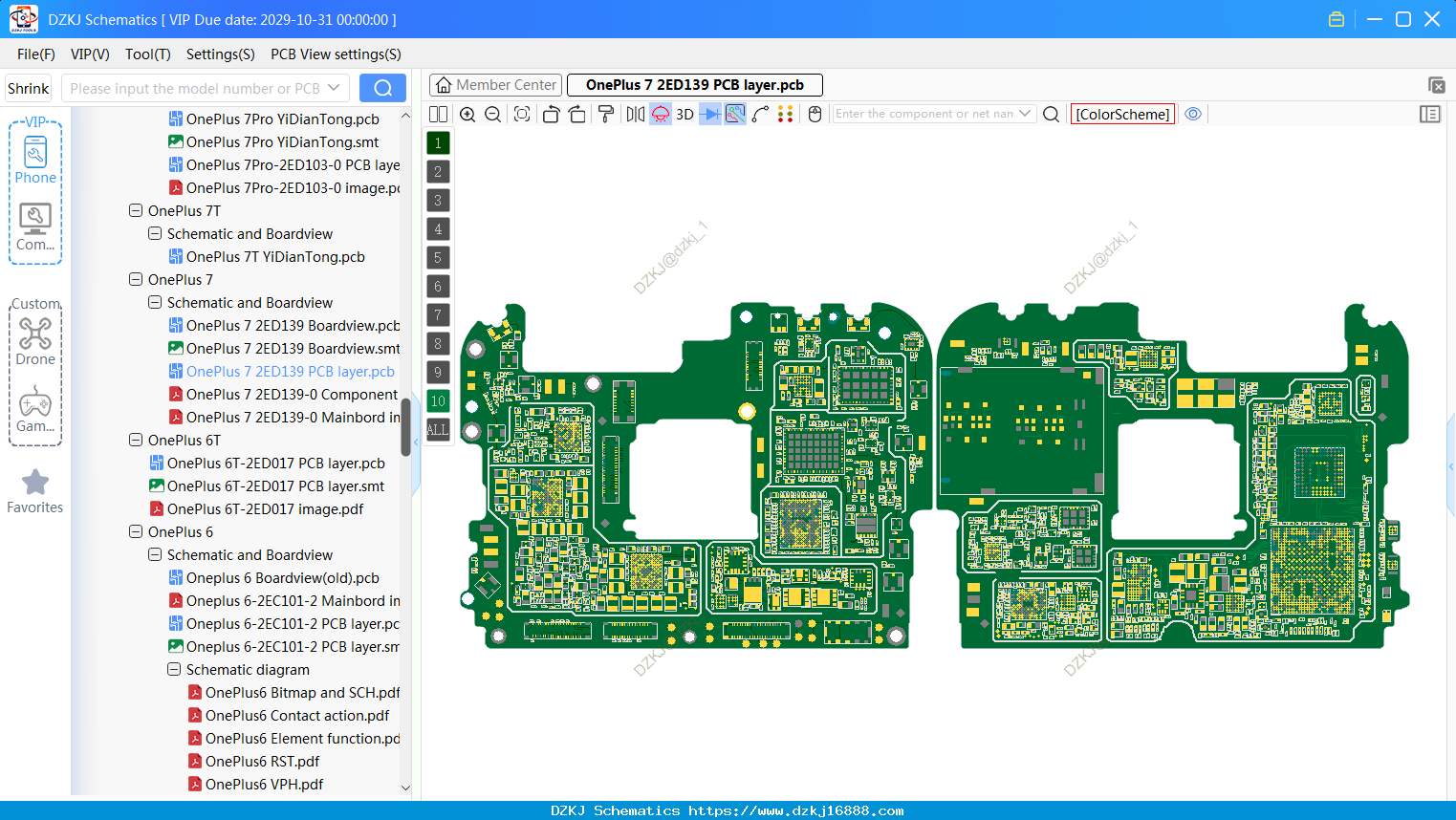Show ALL PCB layers
Image resolution: width=1456 pixels, height=820 pixels.
pos(438,429)
